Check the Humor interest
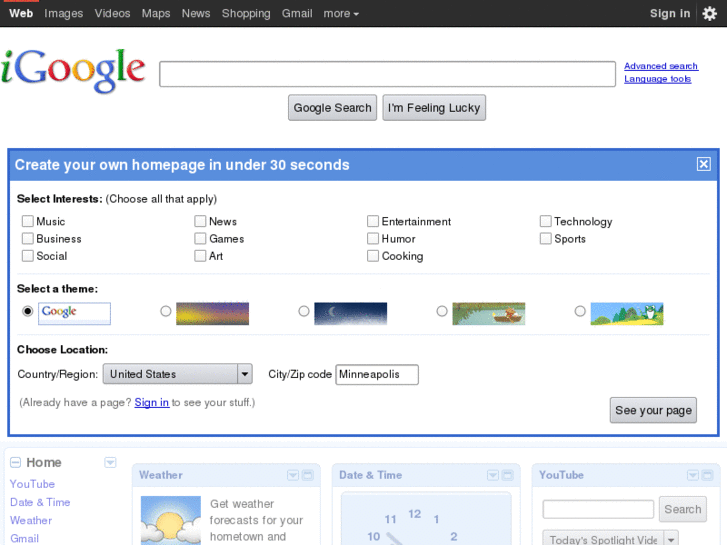Viewport: 727px width, 545px height. (x=373, y=238)
